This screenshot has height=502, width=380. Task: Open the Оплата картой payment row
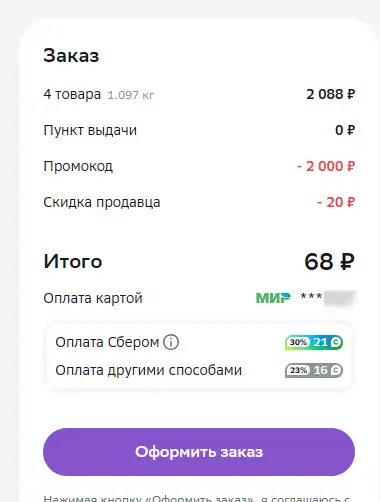199,298
